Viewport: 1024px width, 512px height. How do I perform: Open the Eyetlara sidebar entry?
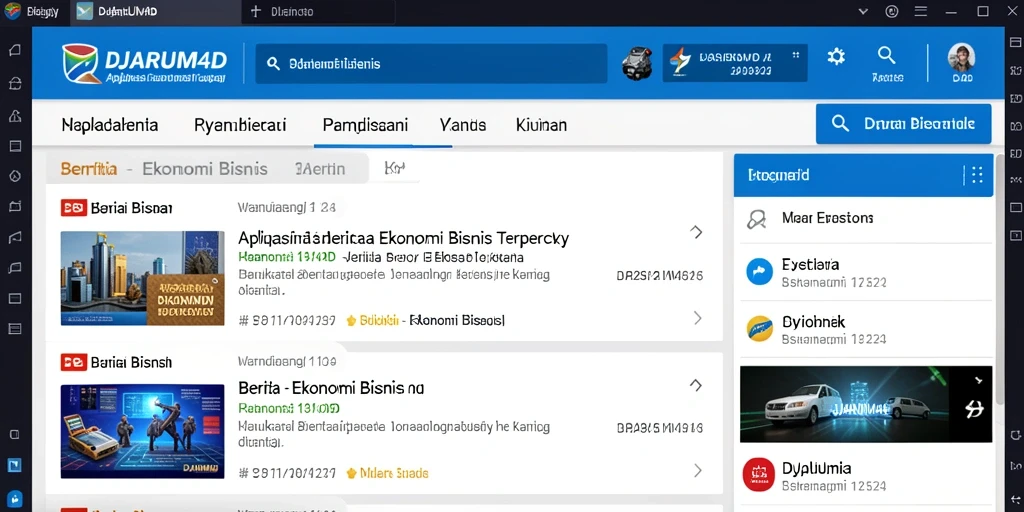pos(866,273)
